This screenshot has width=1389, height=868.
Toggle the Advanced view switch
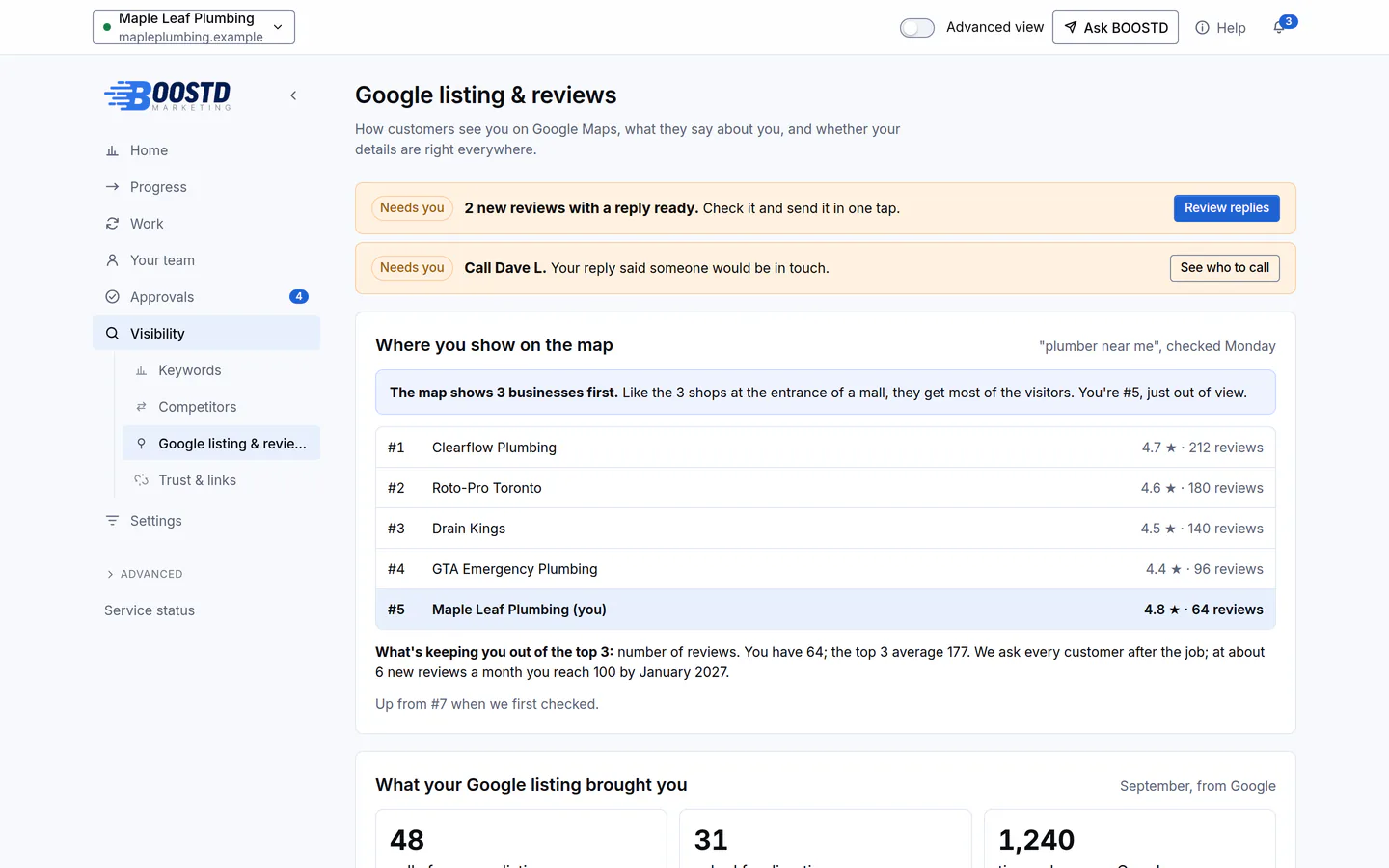[917, 28]
